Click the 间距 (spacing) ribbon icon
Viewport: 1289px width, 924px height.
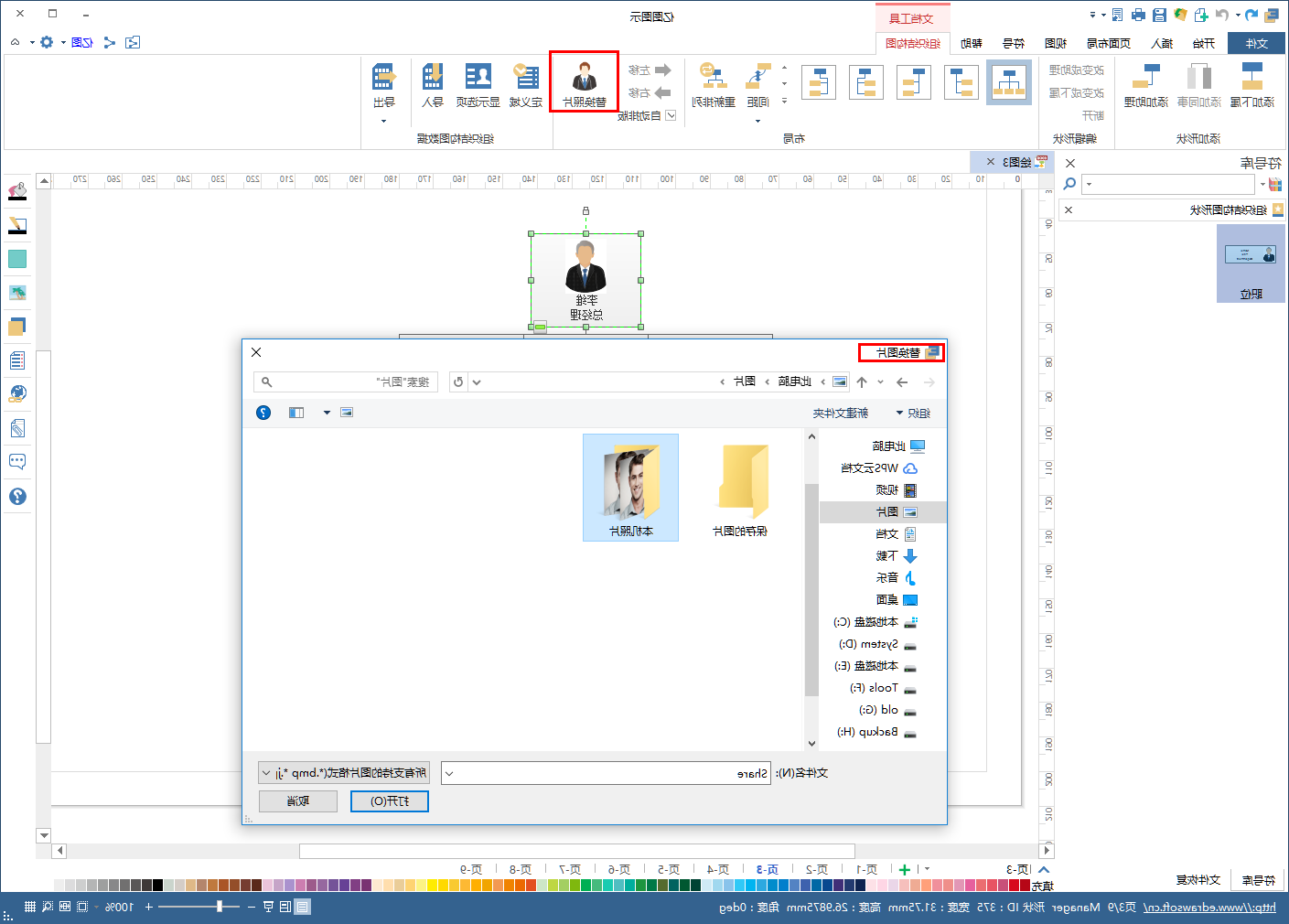click(758, 85)
